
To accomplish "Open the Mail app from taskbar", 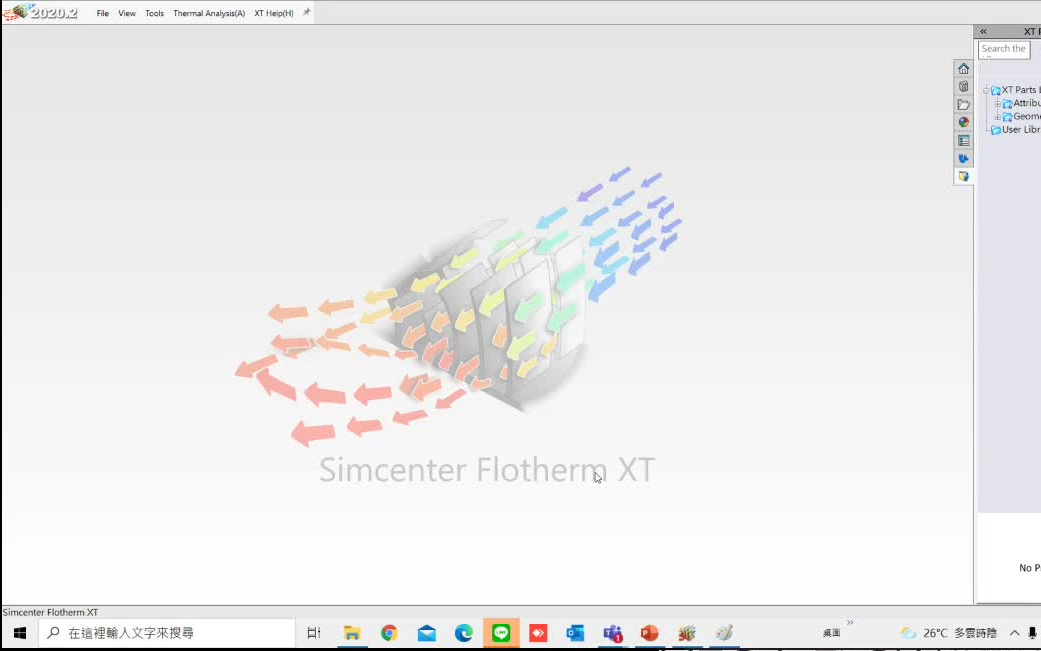I will pos(427,633).
